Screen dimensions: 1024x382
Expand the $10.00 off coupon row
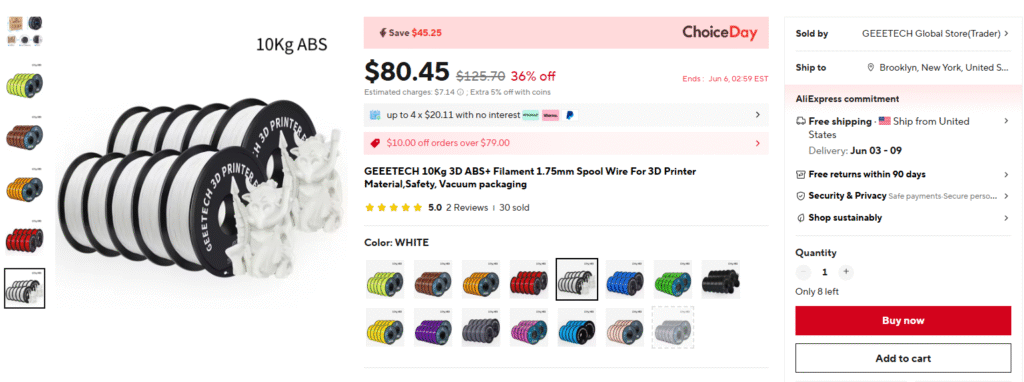tap(566, 143)
